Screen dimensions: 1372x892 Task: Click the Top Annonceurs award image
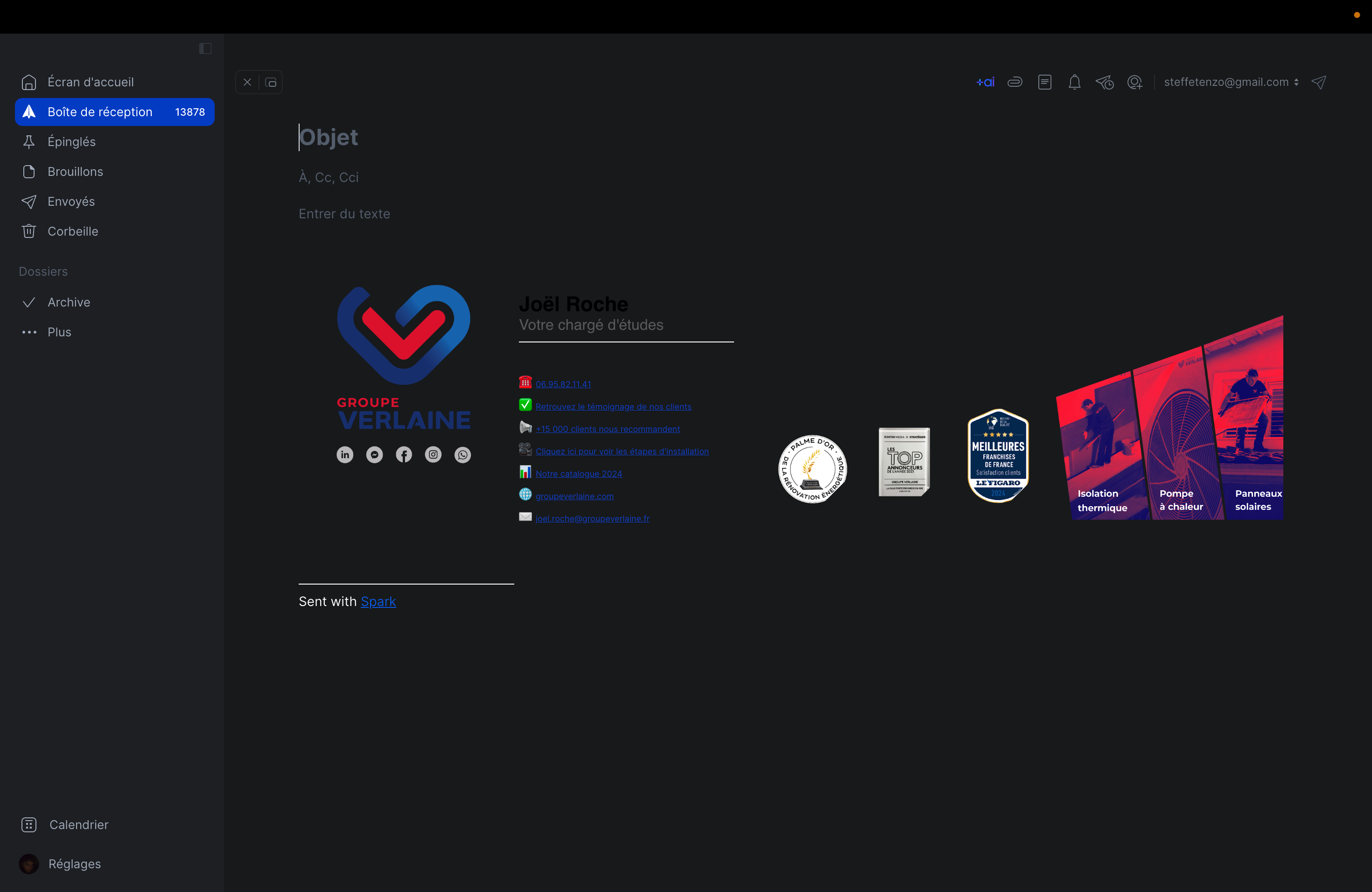904,461
